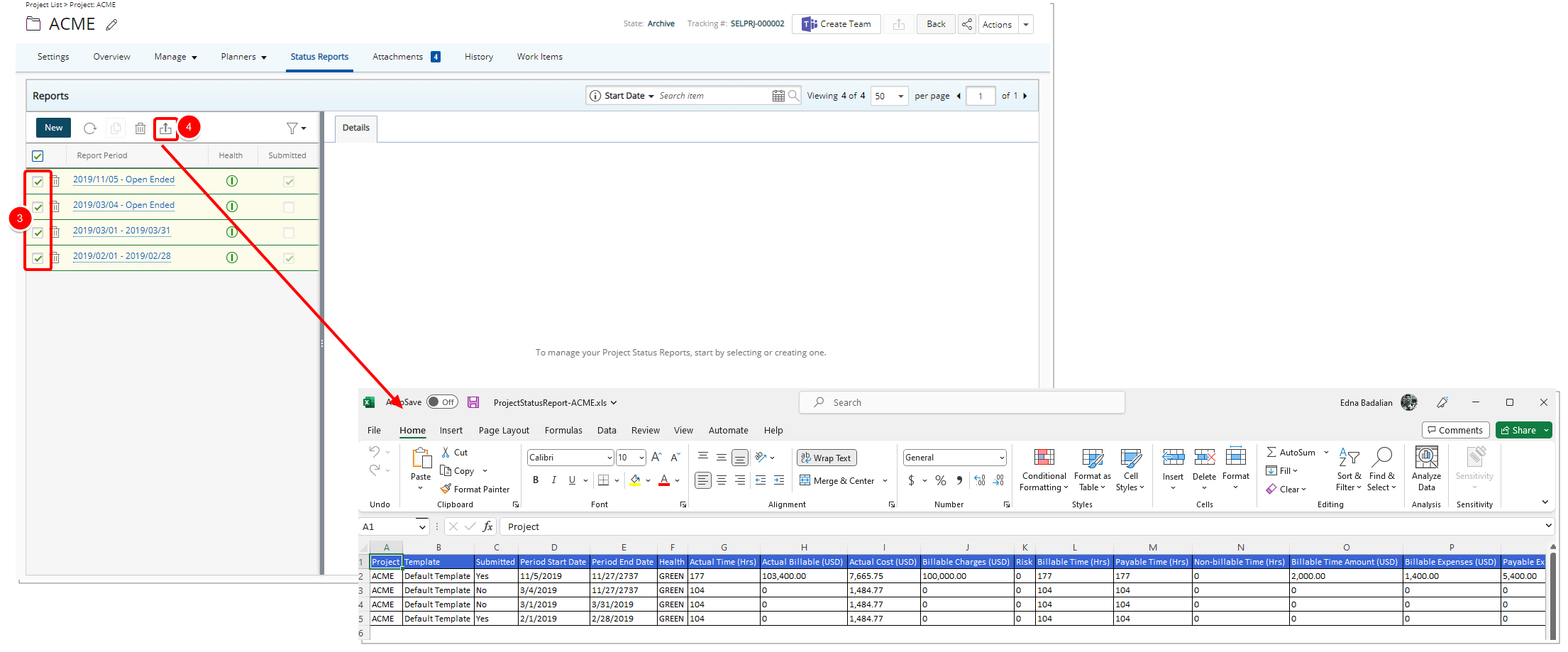Click Increase Font Size icon in Excel
Image resolution: width=1568 pixels, height=652 pixels.
pos(656,458)
